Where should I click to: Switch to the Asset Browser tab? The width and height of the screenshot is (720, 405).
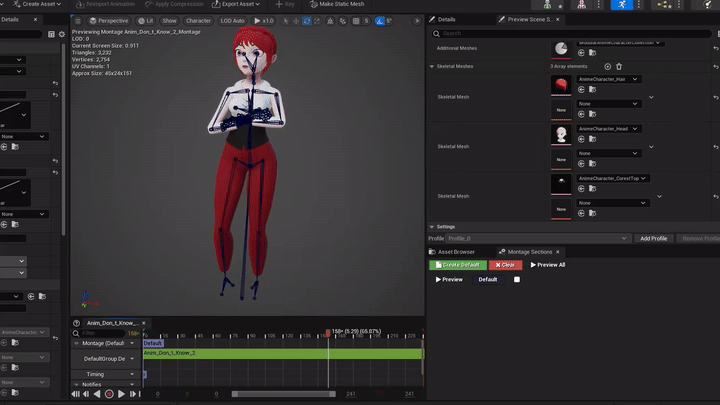click(x=454, y=252)
